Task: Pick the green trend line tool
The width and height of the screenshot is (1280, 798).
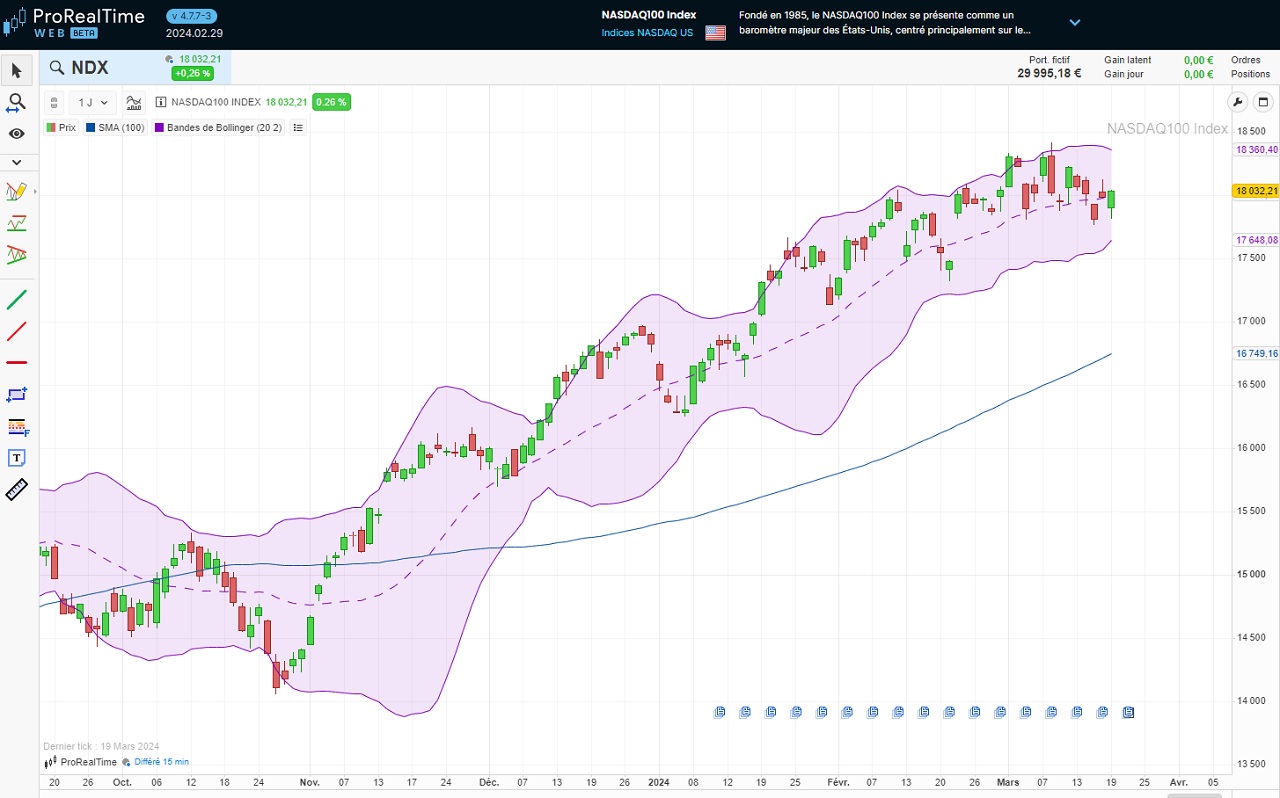Action: [16, 299]
